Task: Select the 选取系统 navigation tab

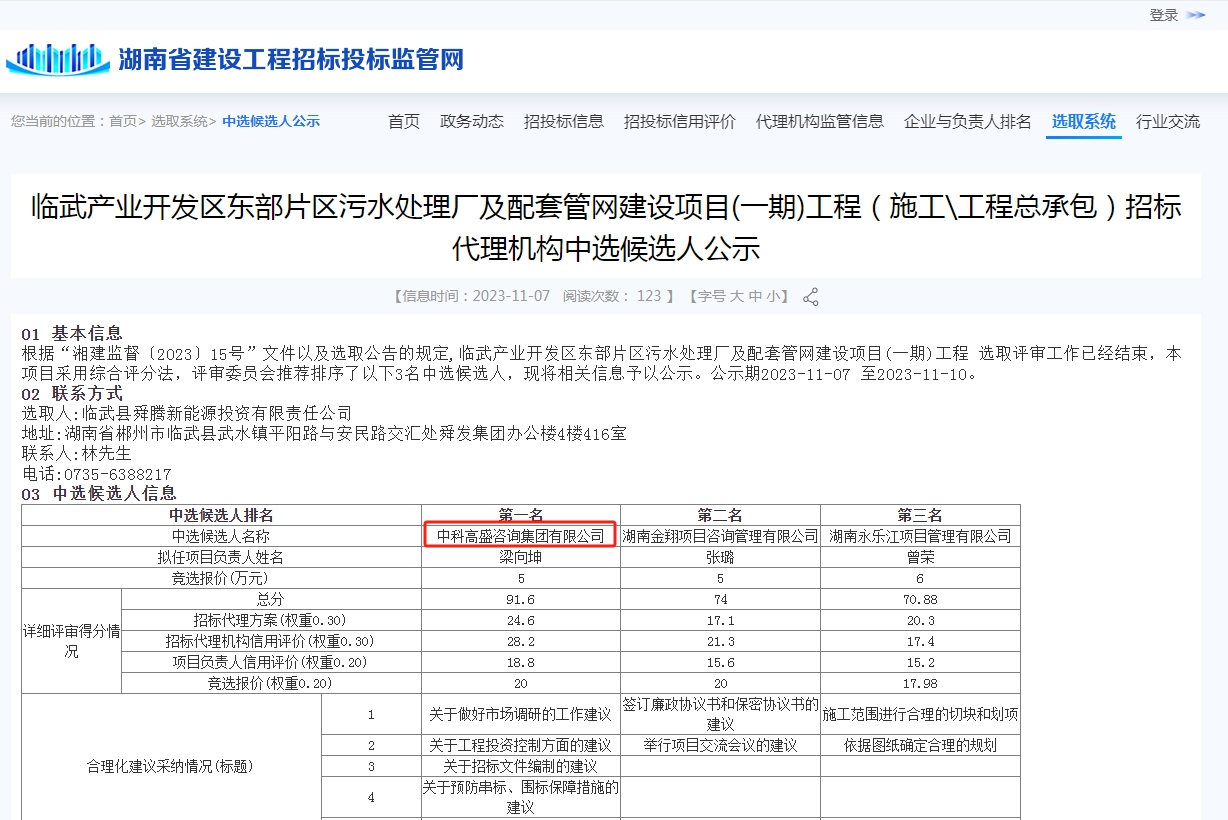Action: click(x=1084, y=121)
